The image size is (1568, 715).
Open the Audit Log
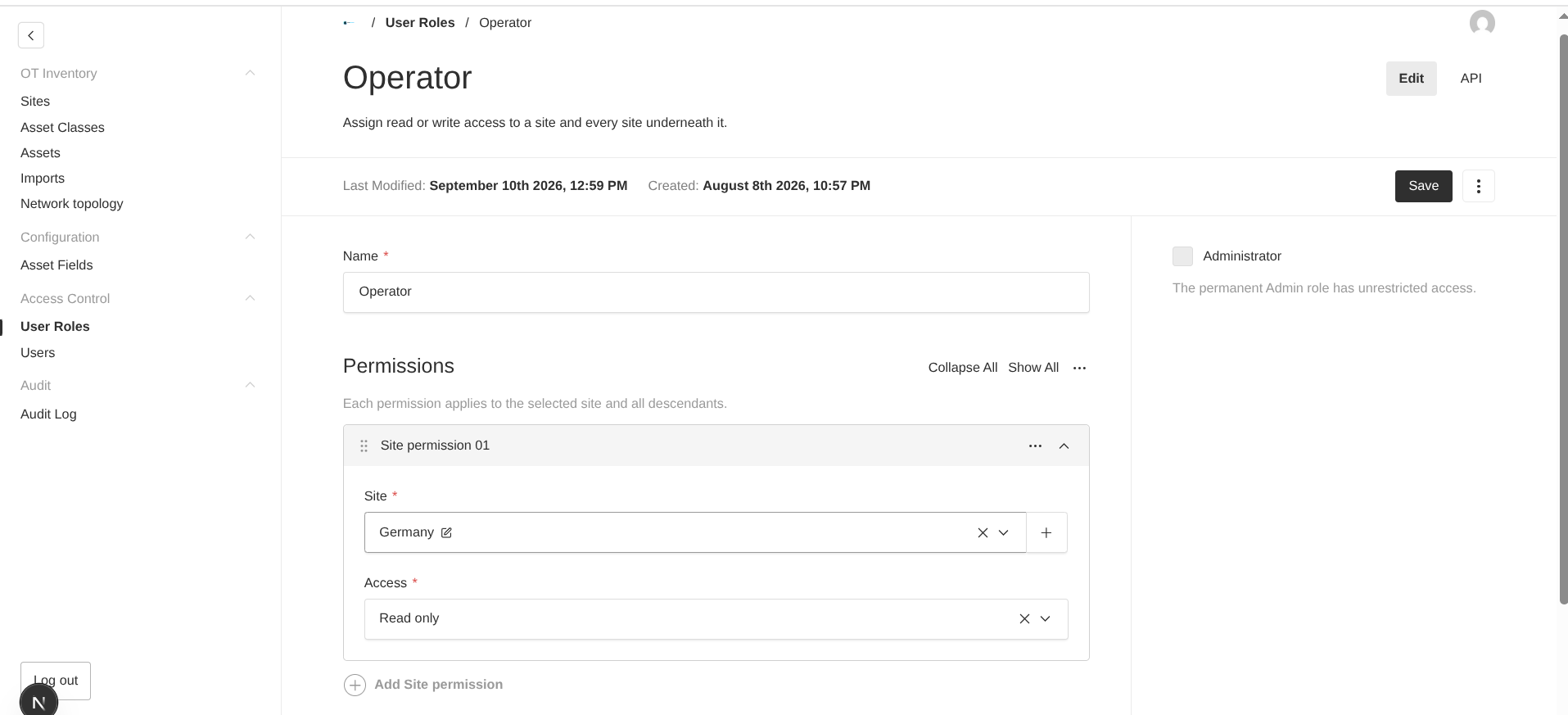48,414
